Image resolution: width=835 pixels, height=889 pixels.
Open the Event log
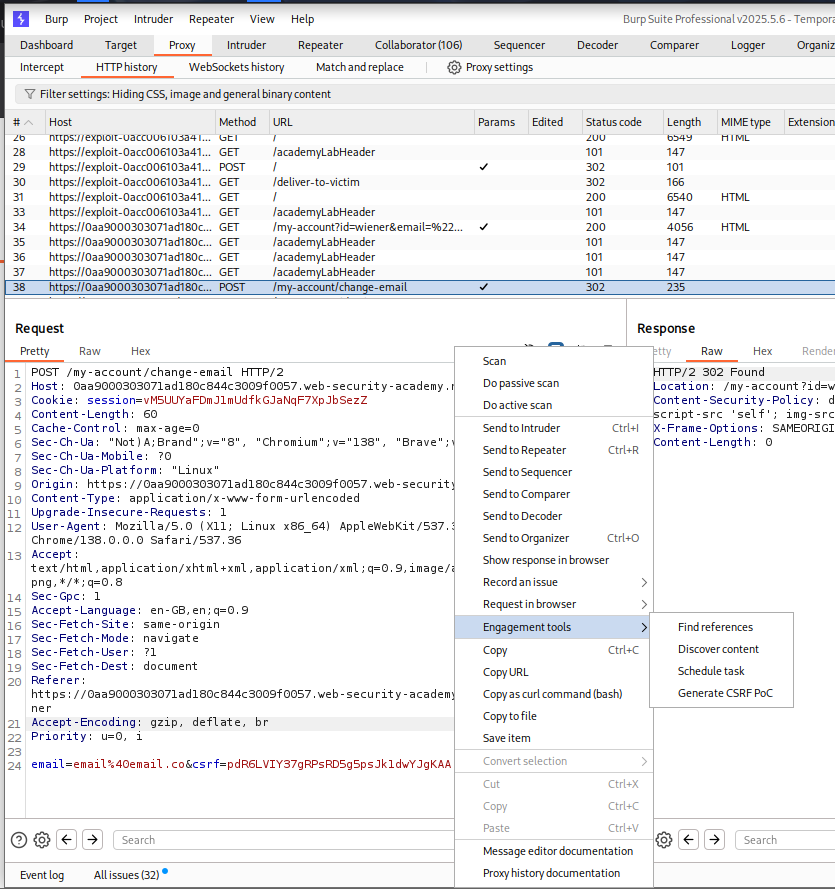pyautogui.click(x=42, y=875)
